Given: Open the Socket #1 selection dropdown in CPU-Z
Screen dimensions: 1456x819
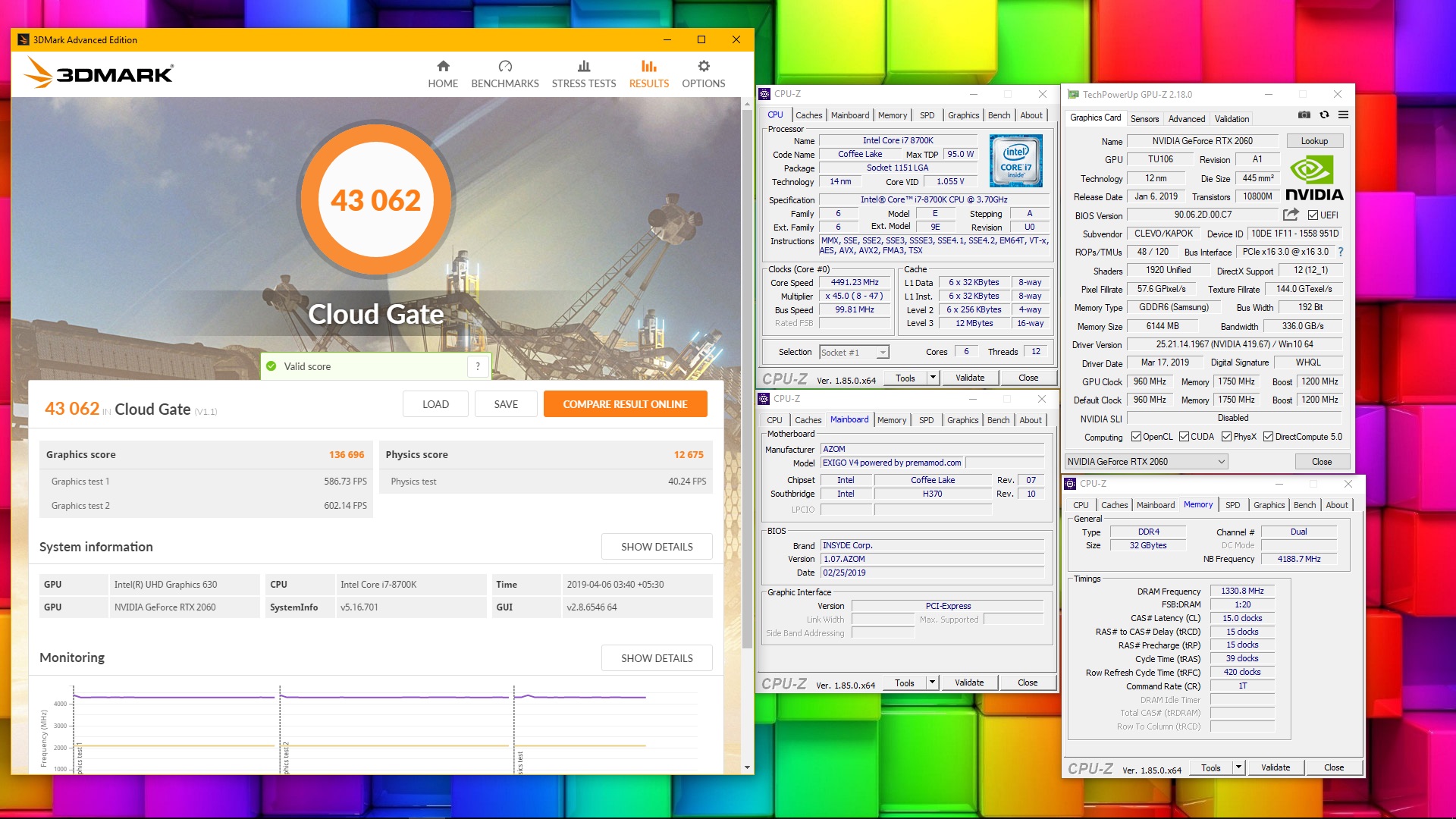Looking at the screenshot, I should click(883, 353).
